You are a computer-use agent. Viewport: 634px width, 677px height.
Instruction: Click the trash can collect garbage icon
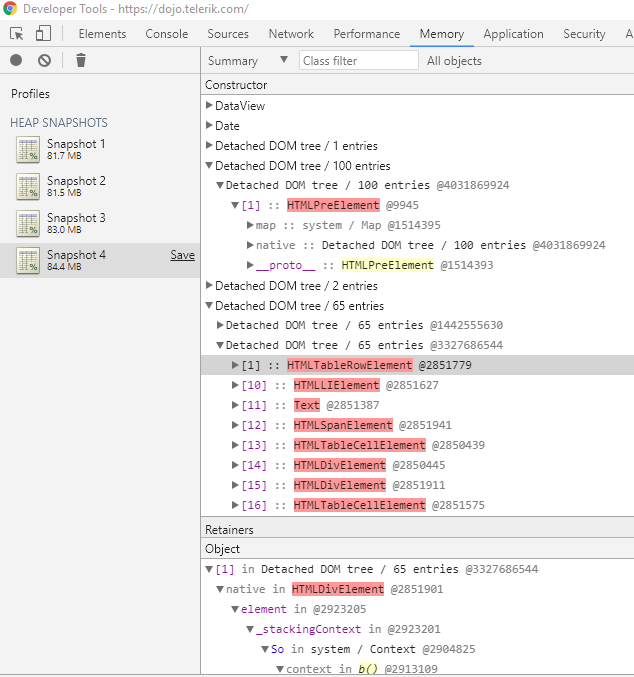click(x=81, y=60)
